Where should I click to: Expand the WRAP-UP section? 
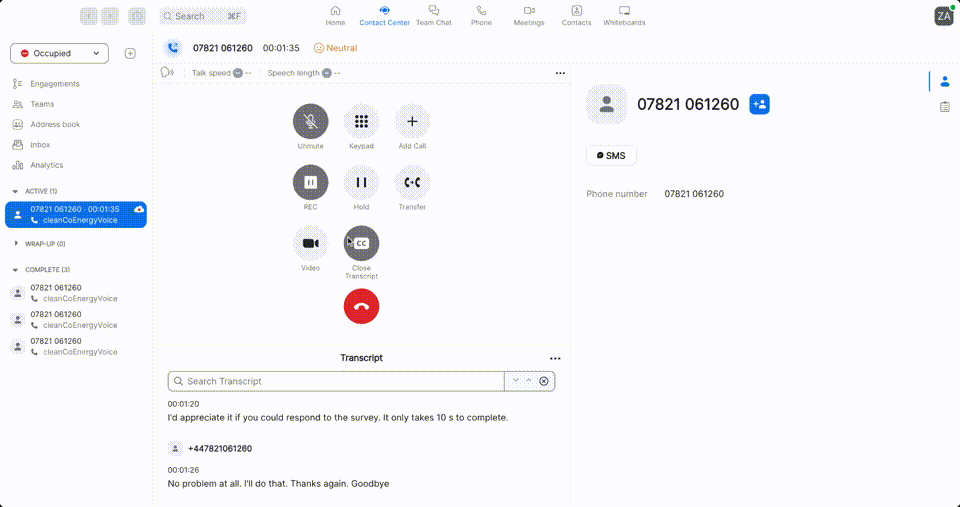15,243
